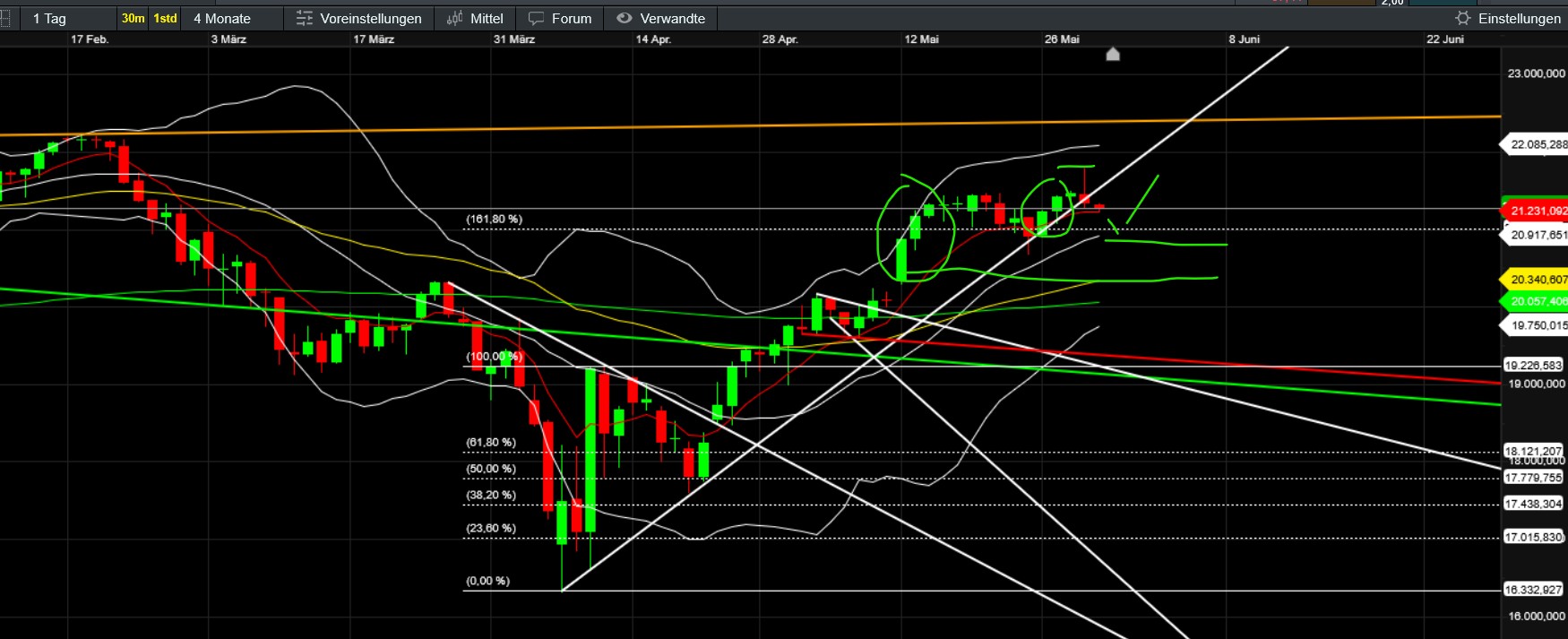
Task: Click the 18.121,207 level label
Action: 1533,451
